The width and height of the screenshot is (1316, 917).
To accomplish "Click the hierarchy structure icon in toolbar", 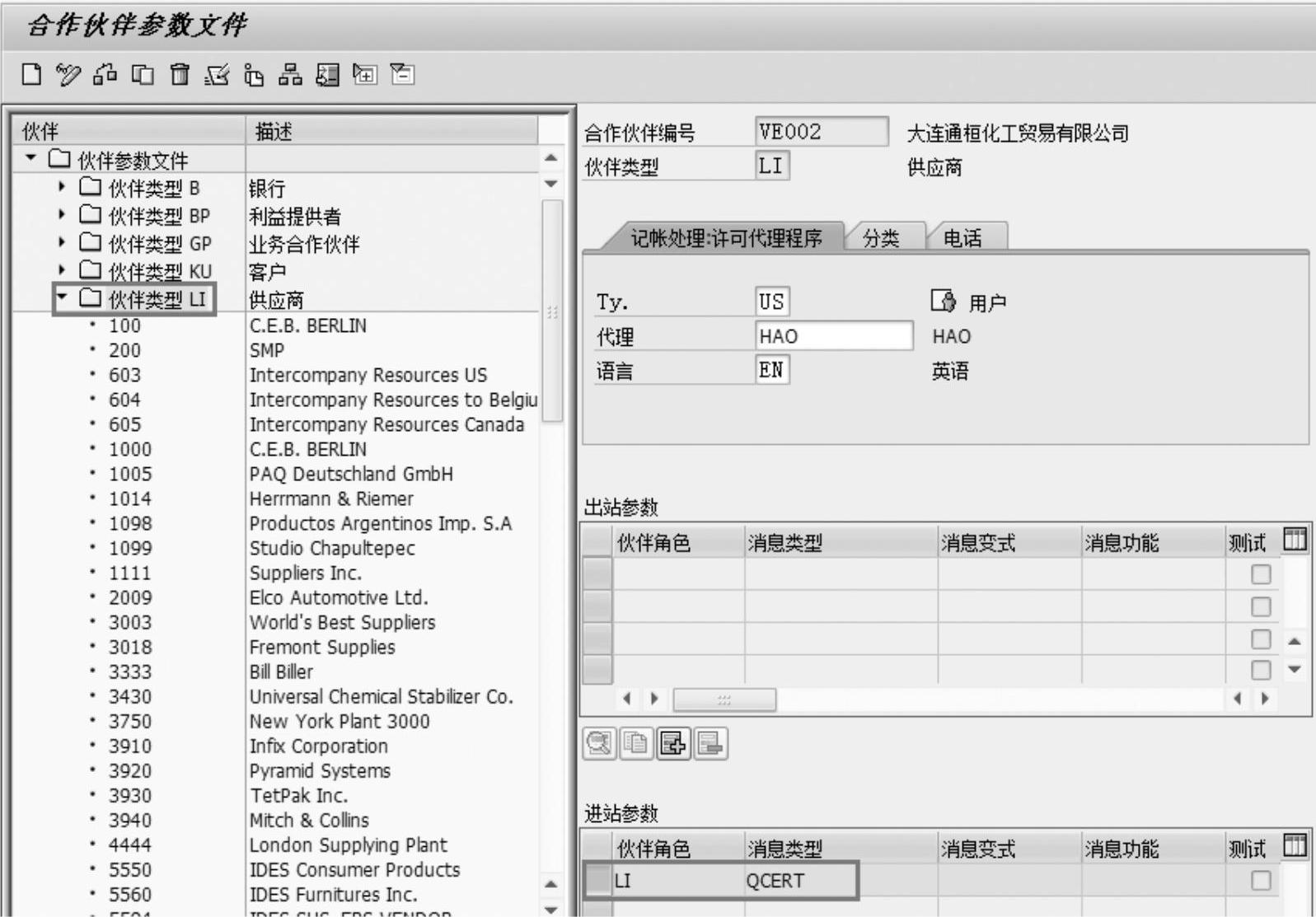I will point(290,75).
